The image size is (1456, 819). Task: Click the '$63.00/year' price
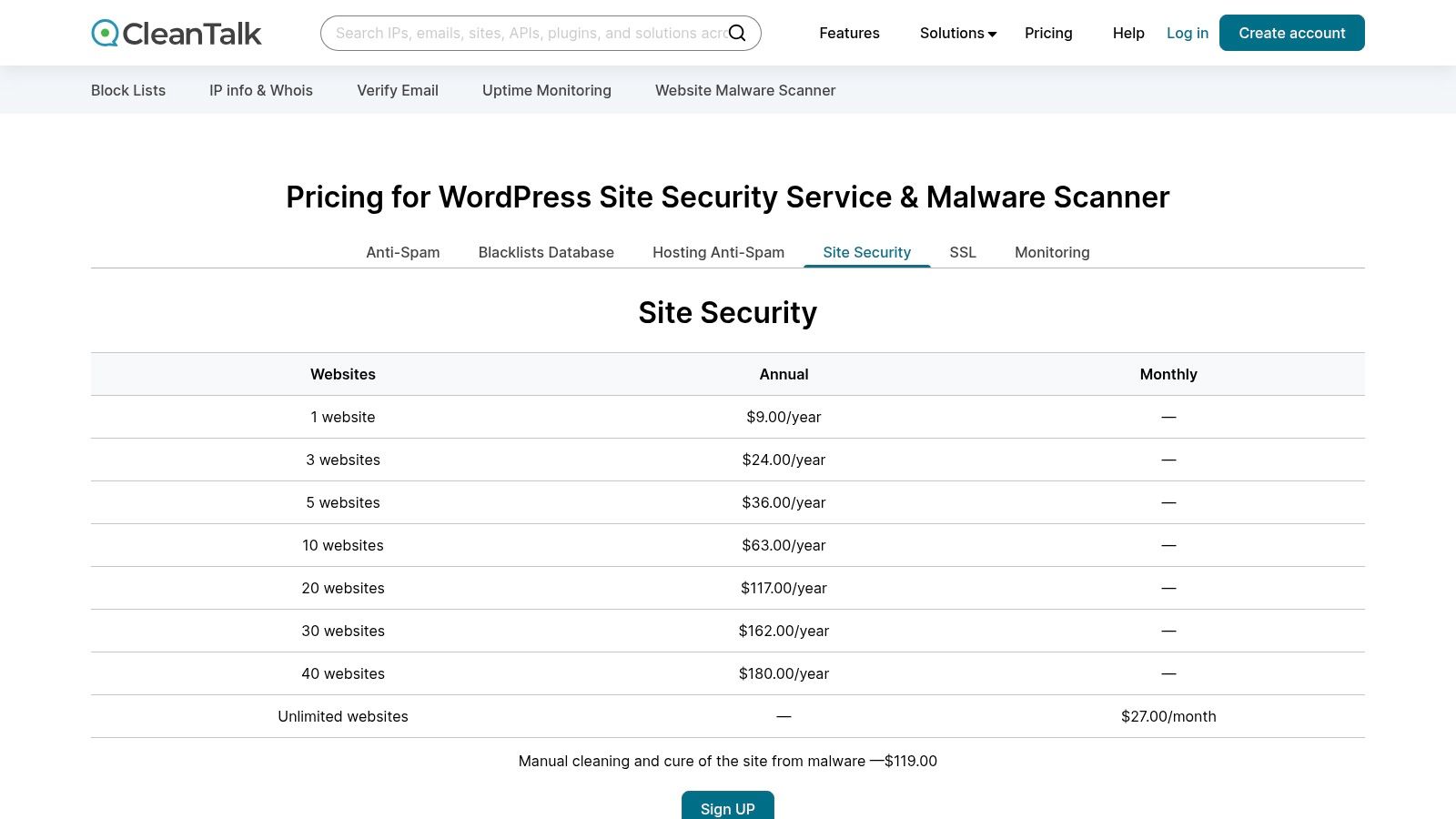click(x=784, y=545)
